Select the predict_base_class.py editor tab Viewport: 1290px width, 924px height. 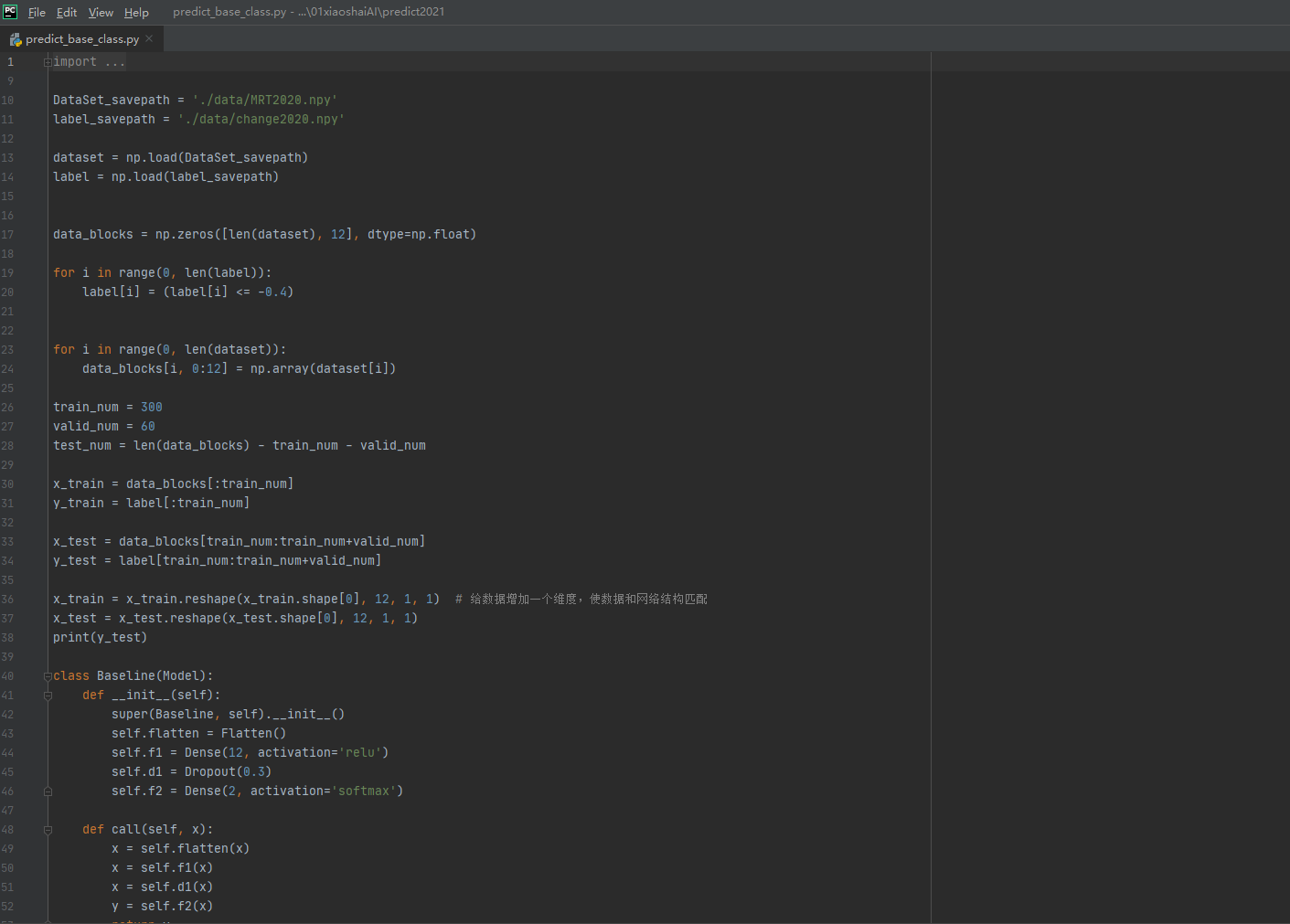pos(82,39)
